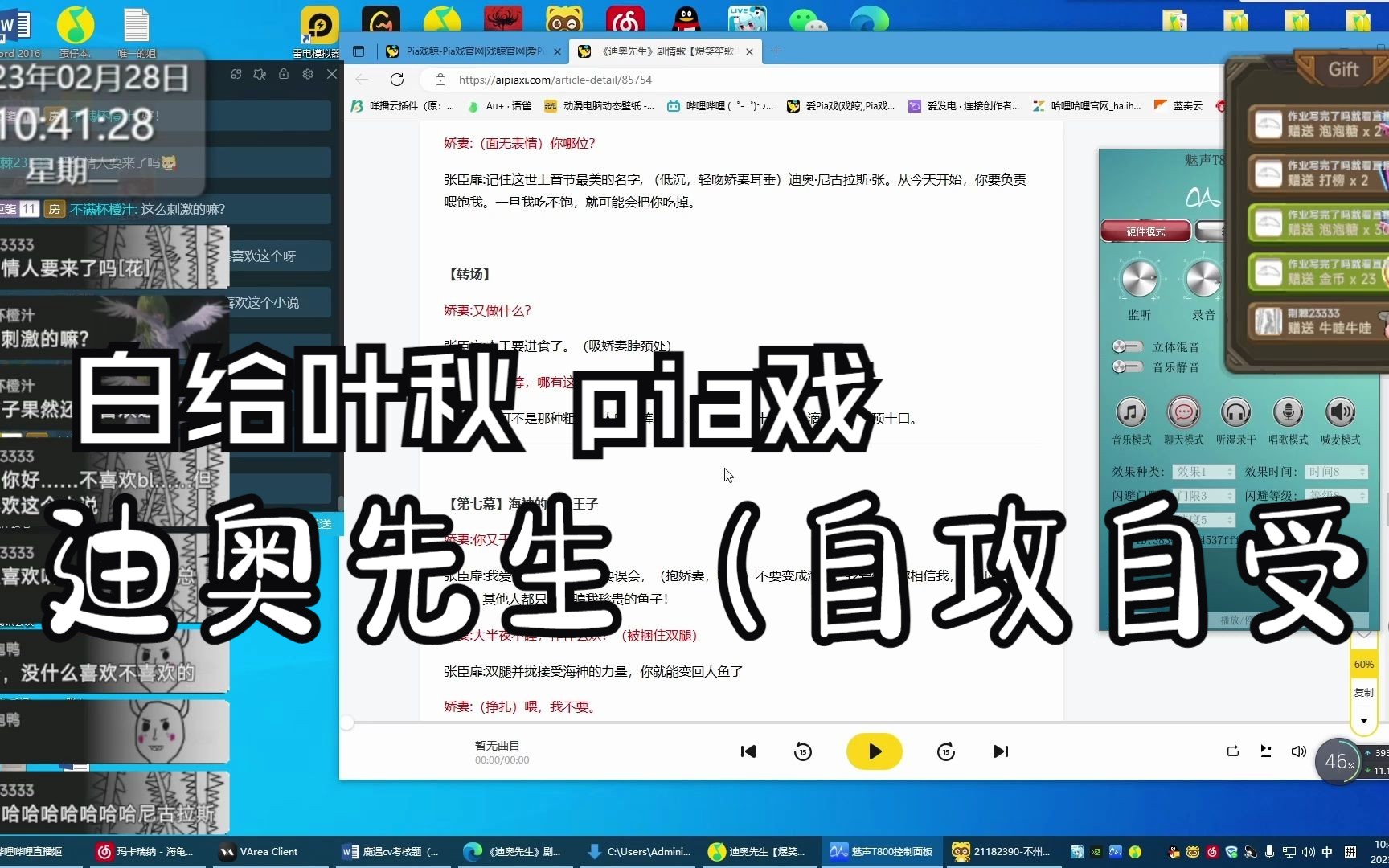Select 音乐模式 music mode icon
Screen dimensions: 1389x868
[x=1131, y=412]
